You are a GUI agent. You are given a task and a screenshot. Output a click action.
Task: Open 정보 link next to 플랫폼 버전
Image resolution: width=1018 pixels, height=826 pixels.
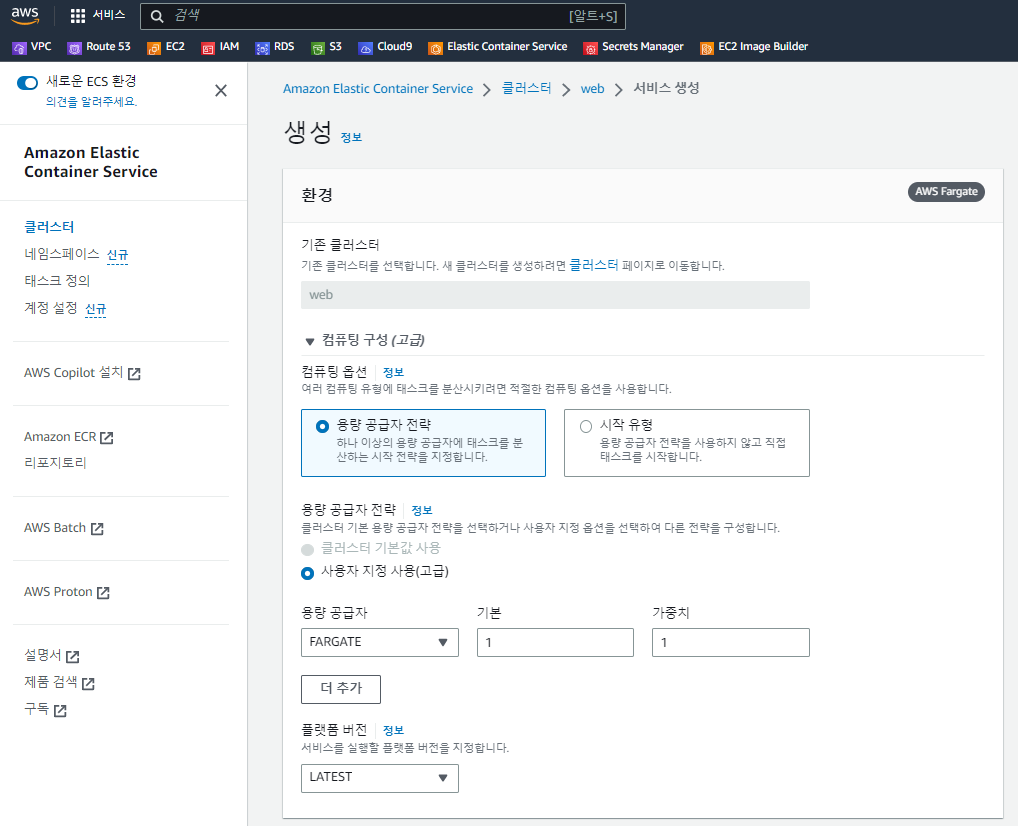(x=393, y=731)
